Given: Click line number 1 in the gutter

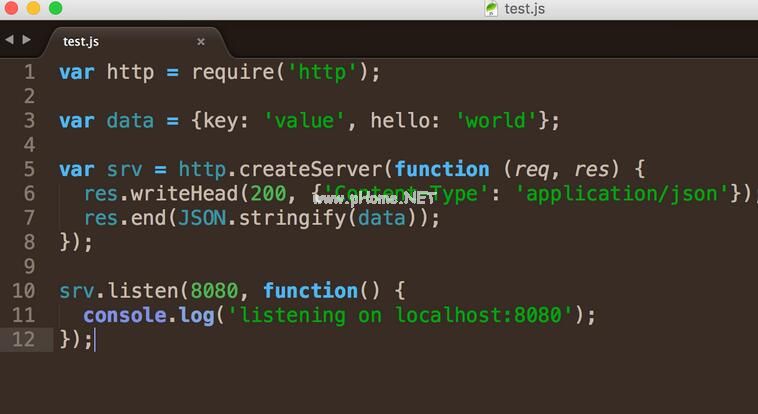Looking at the screenshot, I should (29, 72).
